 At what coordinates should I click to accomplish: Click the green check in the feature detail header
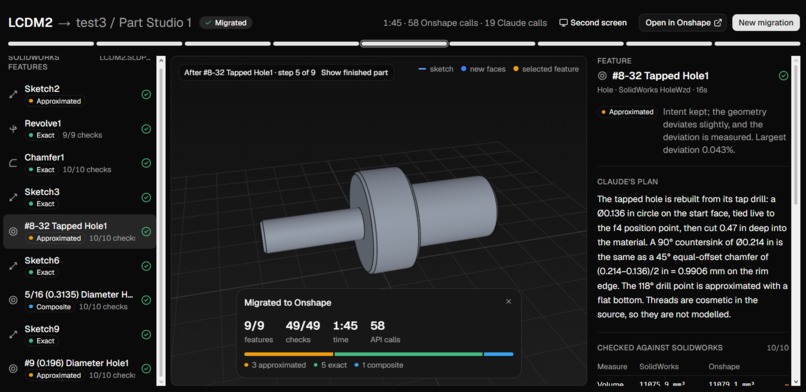click(783, 76)
